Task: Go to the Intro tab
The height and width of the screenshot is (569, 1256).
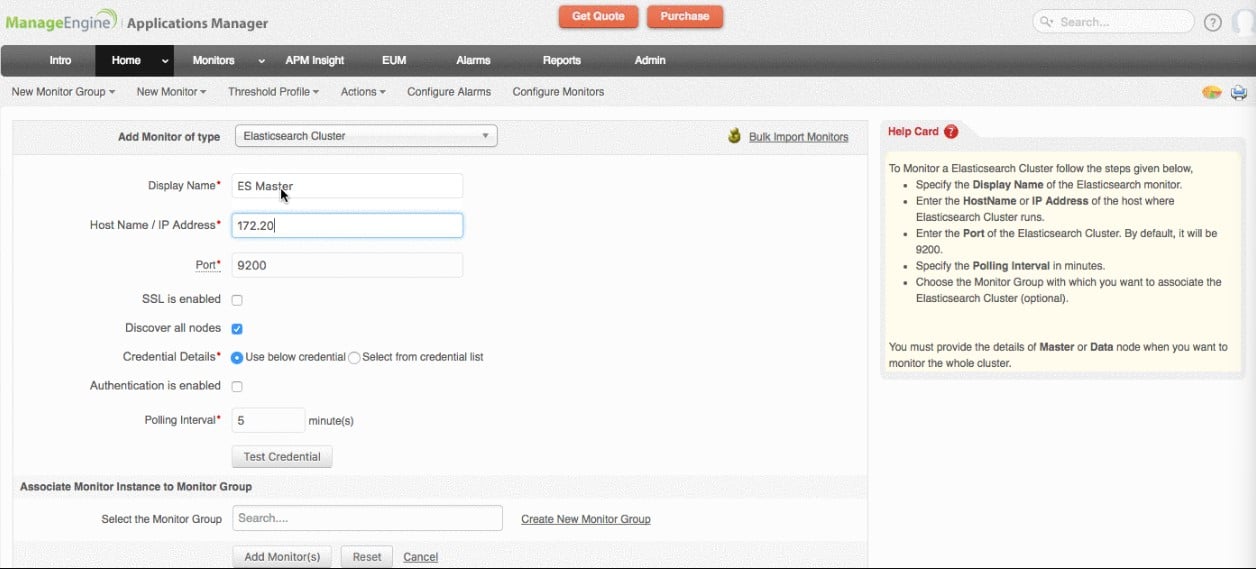Action: (x=61, y=61)
